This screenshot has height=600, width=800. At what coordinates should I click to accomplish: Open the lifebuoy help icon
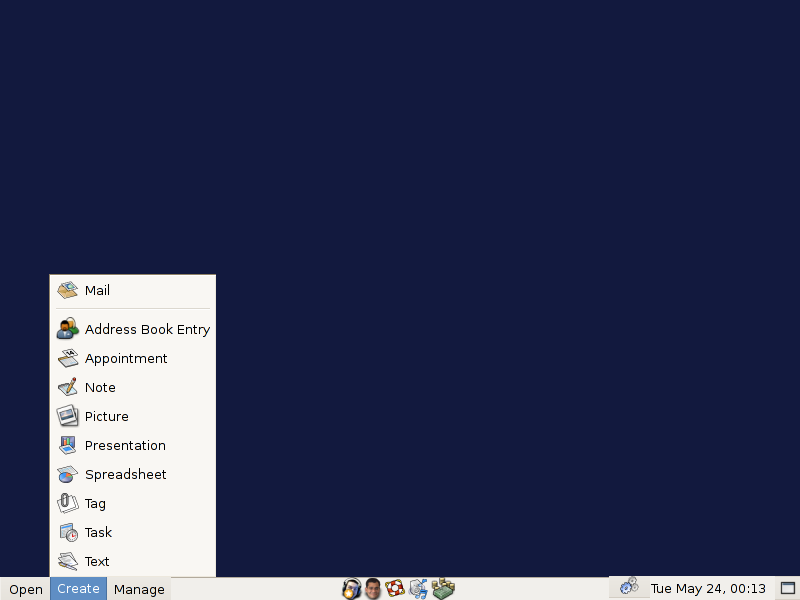tap(395, 589)
